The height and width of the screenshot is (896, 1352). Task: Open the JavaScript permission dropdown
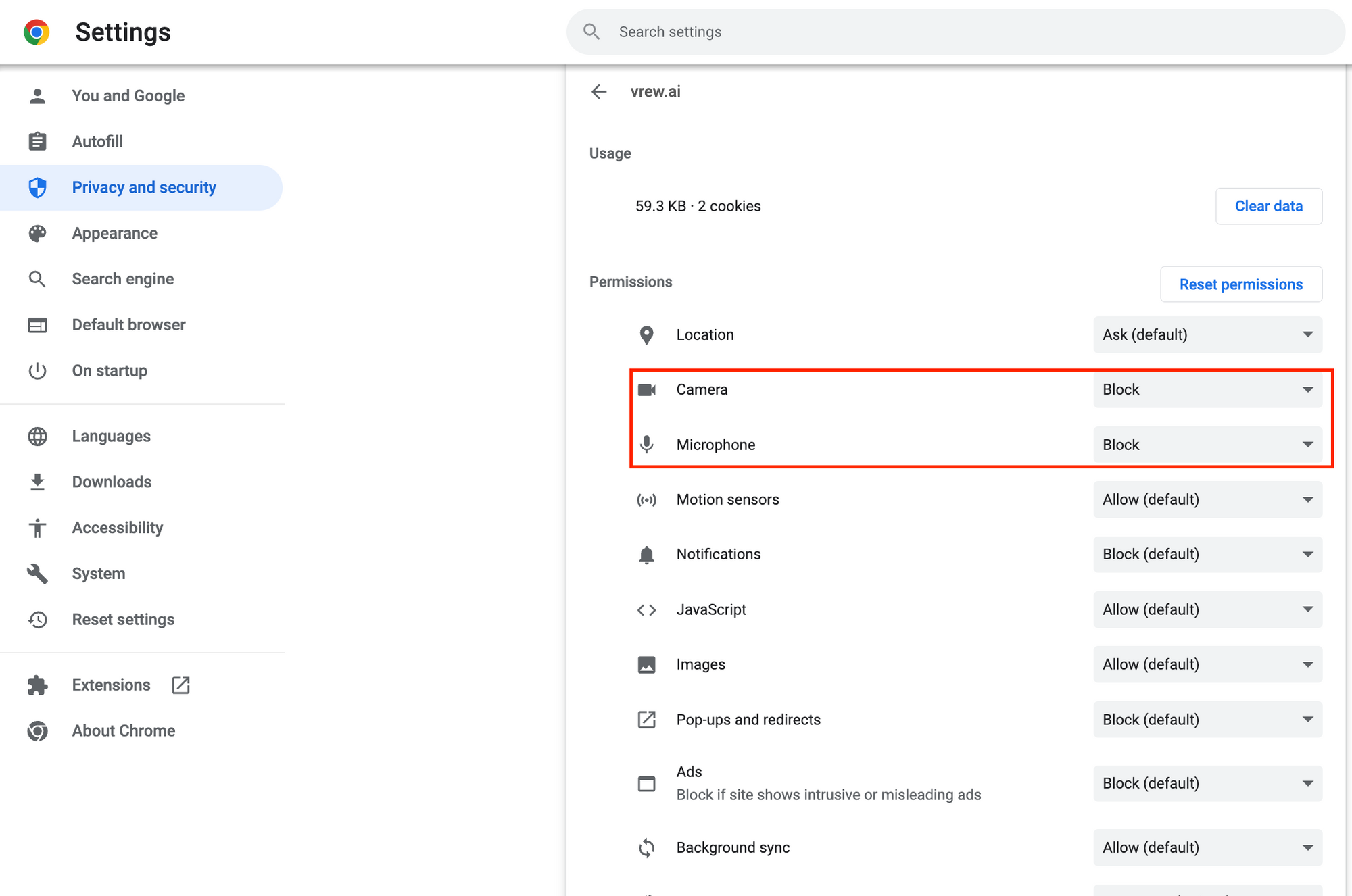tap(1207, 609)
